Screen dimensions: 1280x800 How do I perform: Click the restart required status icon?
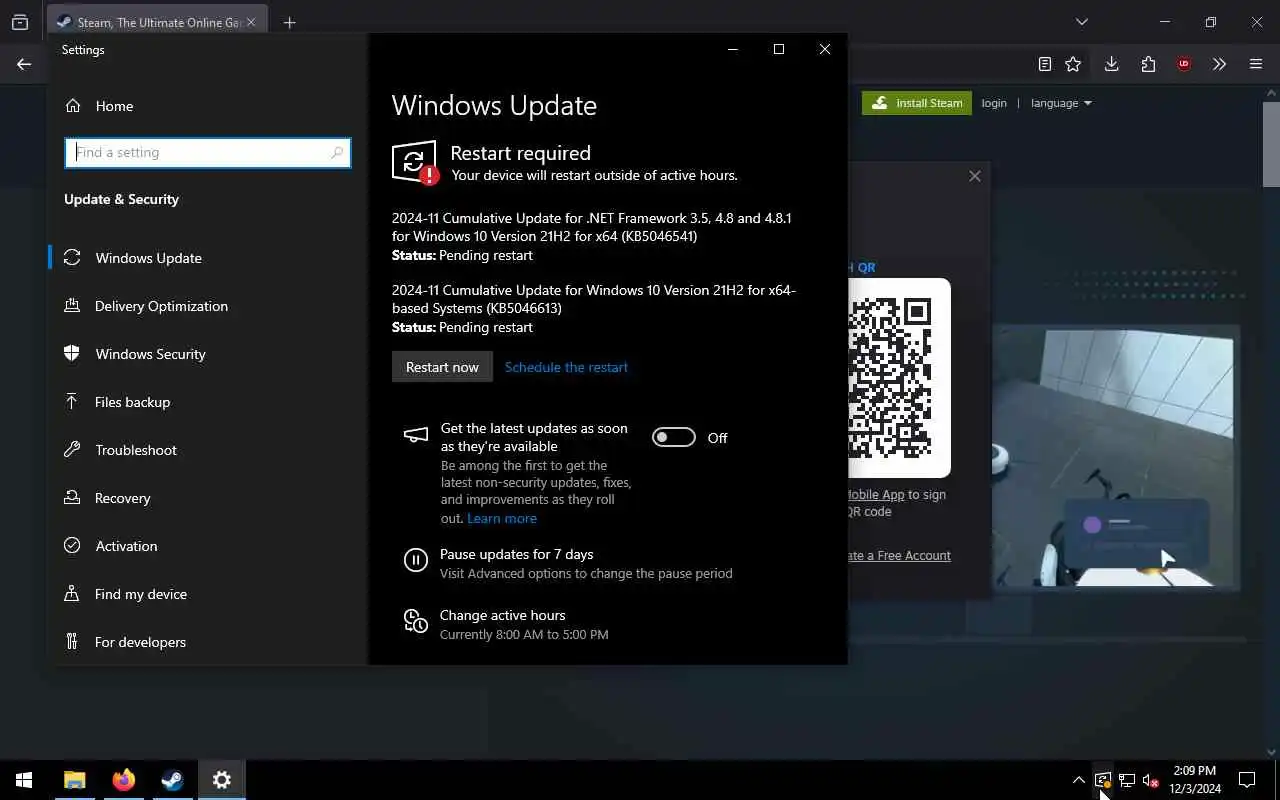coord(414,162)
